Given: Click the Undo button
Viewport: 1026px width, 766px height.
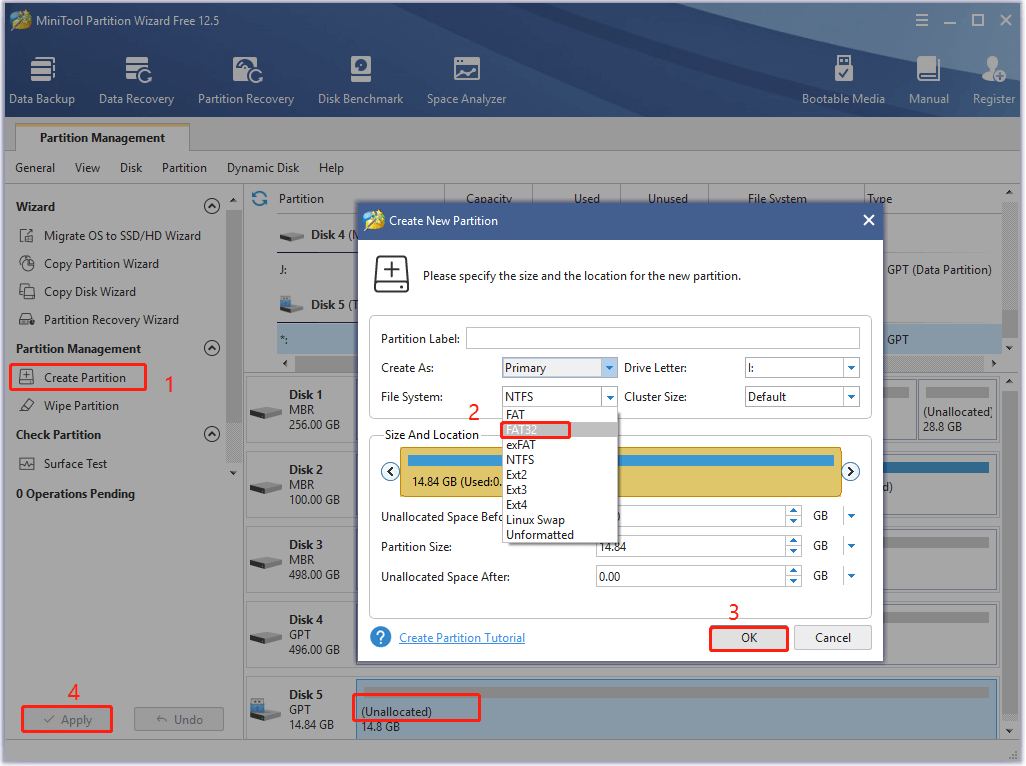Looking at the screenshot, I should [x=179, y=720].
